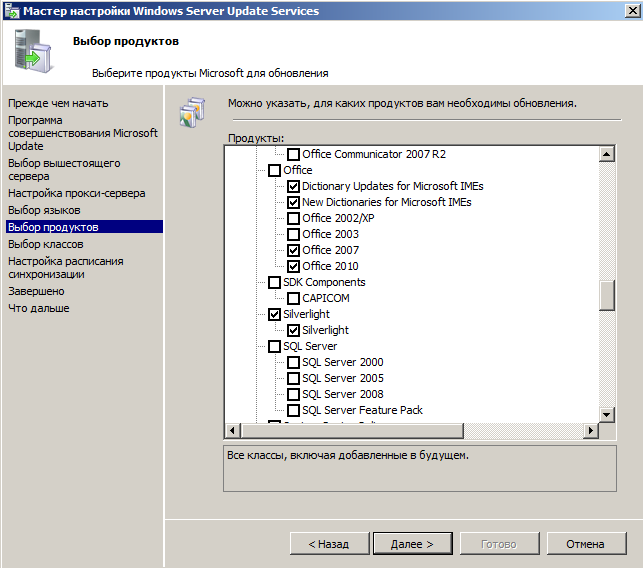Image resolution: width=643 pixels, height=568 pixels.
Task: Open step 'Выбор классов'
Action: click(x=46, y=244)
